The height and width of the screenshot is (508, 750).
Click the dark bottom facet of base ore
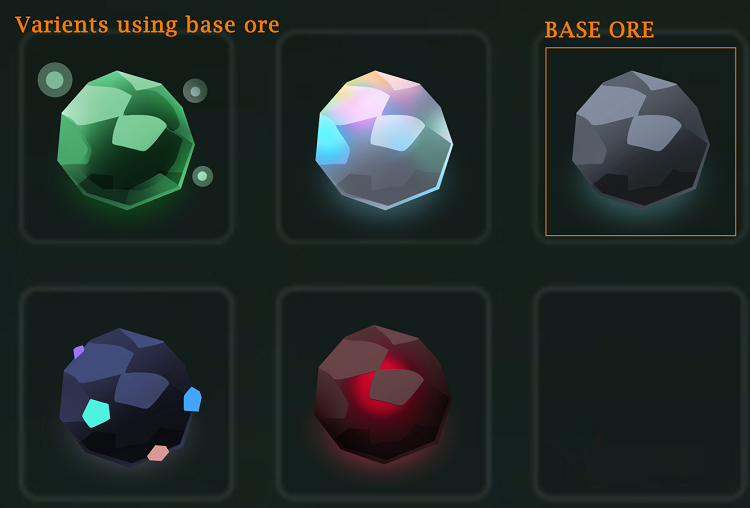point(643,189)
